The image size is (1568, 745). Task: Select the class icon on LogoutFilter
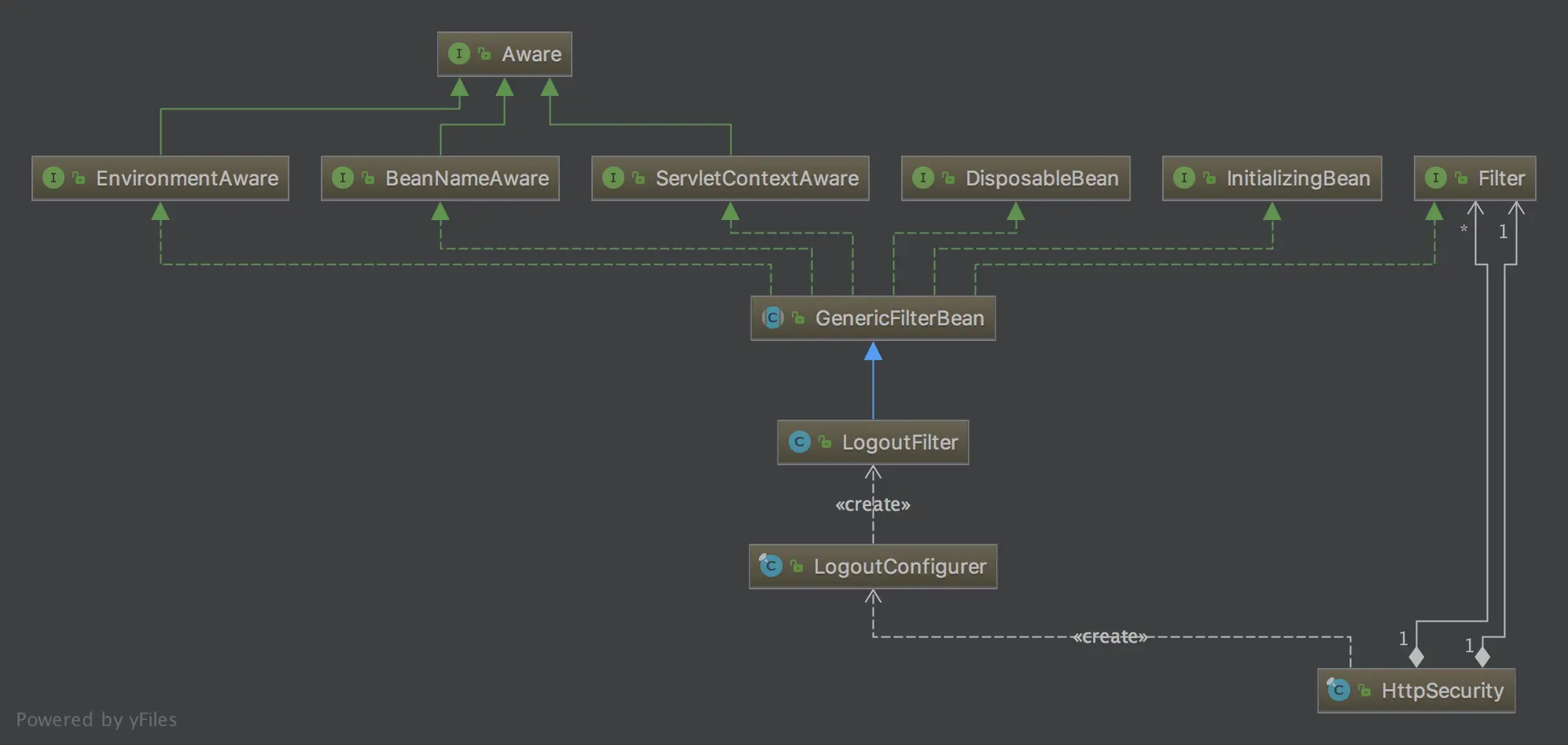click(800, 442)
